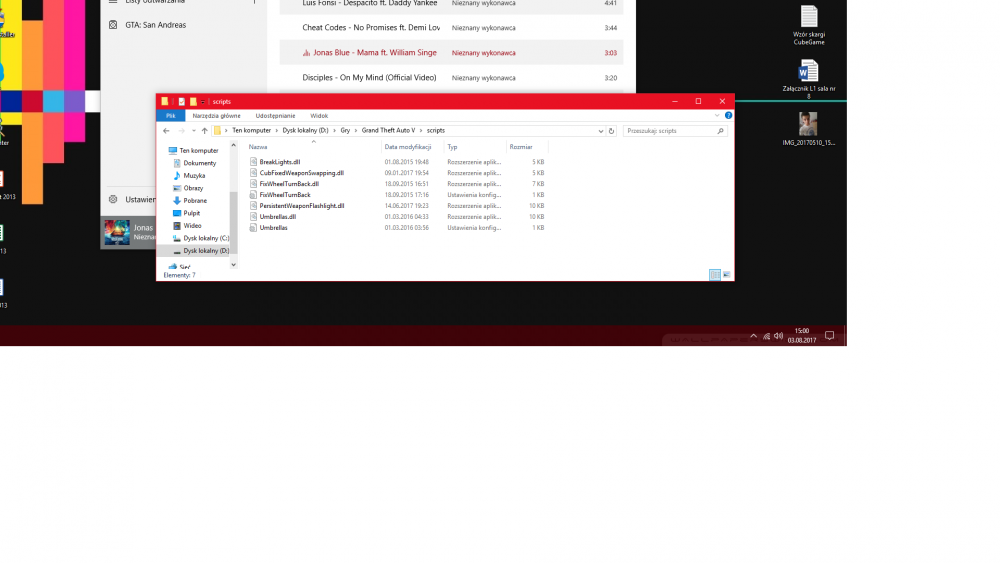Open Udostępnianie ribbon tab
Viewport: 1000px width, 563px height.
point(275,116)
